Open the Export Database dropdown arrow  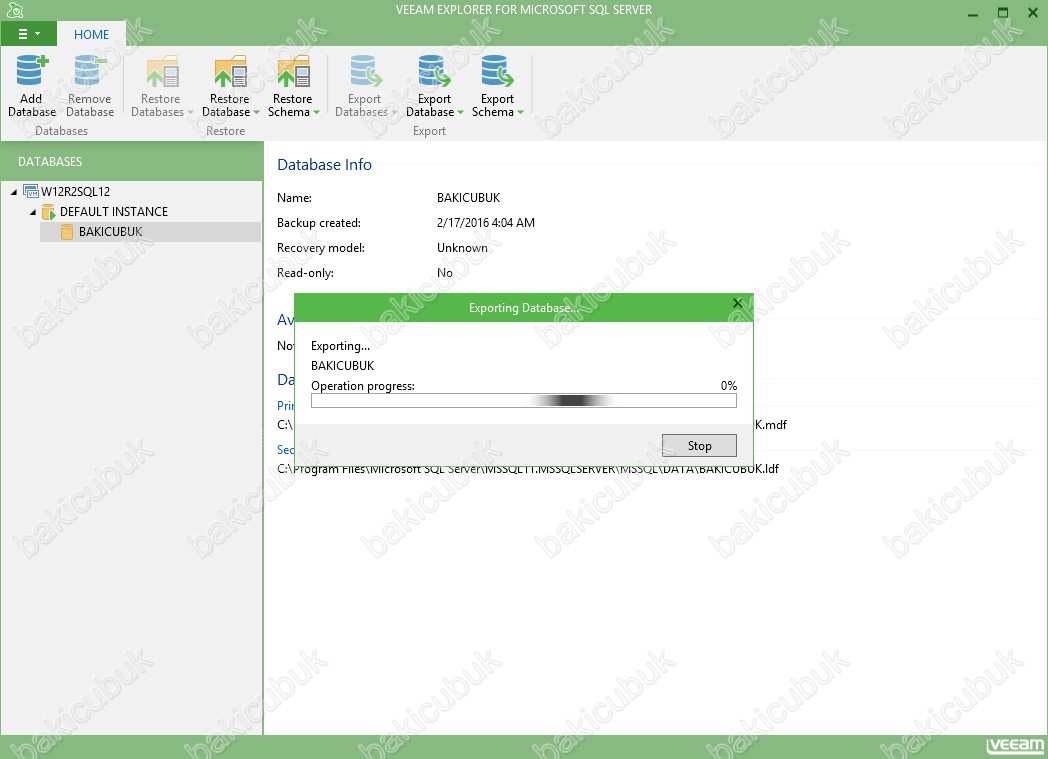click(x=460, y=112)
